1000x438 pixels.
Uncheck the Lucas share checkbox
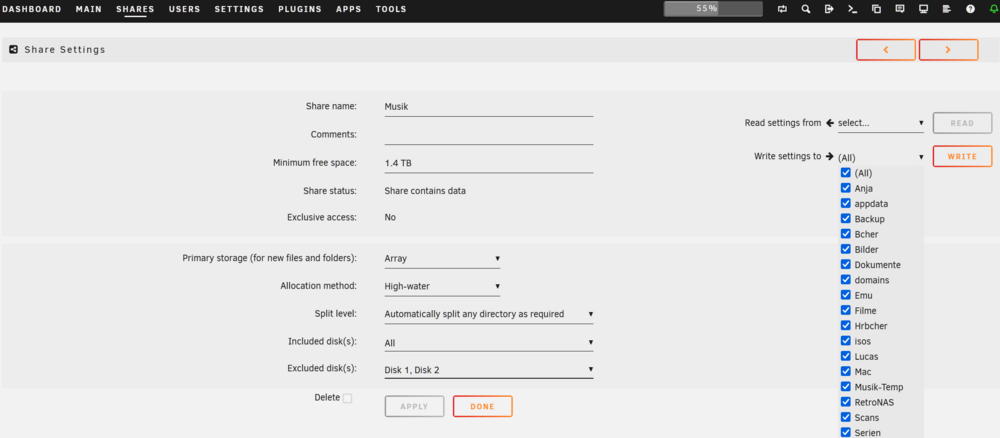point(846,356)
